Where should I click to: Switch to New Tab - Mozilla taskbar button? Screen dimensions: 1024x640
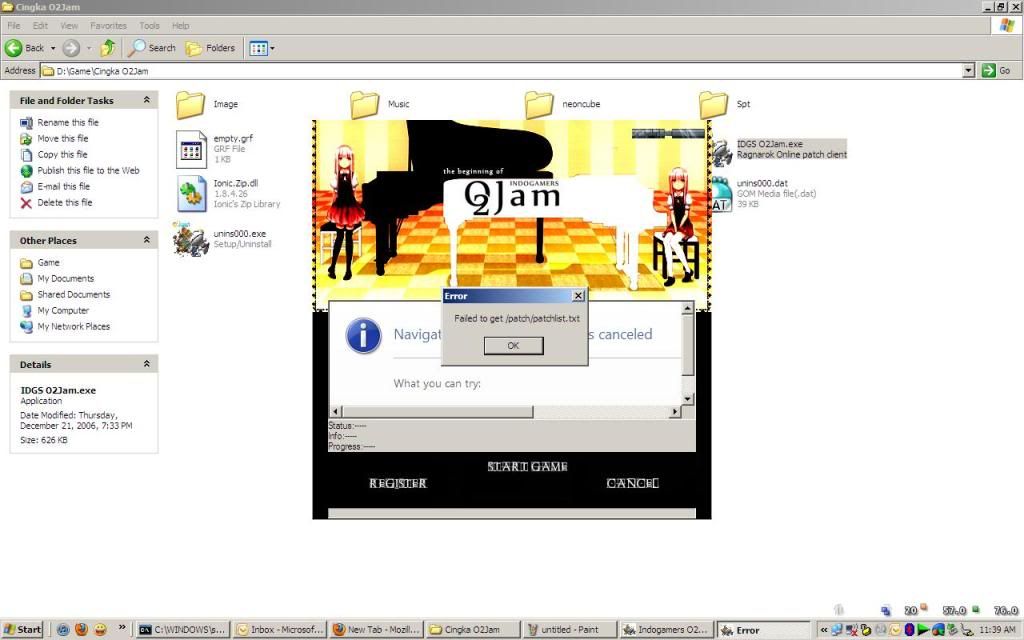[x=376, y=630]
